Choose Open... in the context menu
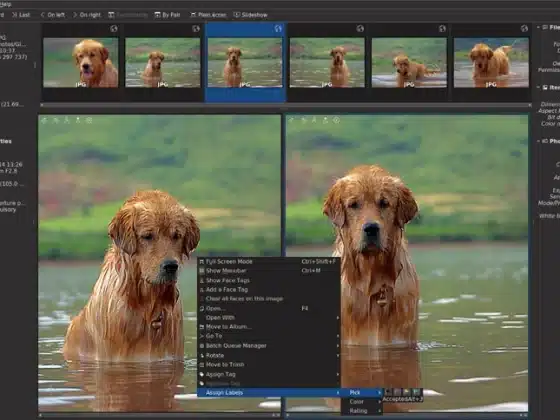Viewport: 560px width, 420px height. click(x=269, y=309)
